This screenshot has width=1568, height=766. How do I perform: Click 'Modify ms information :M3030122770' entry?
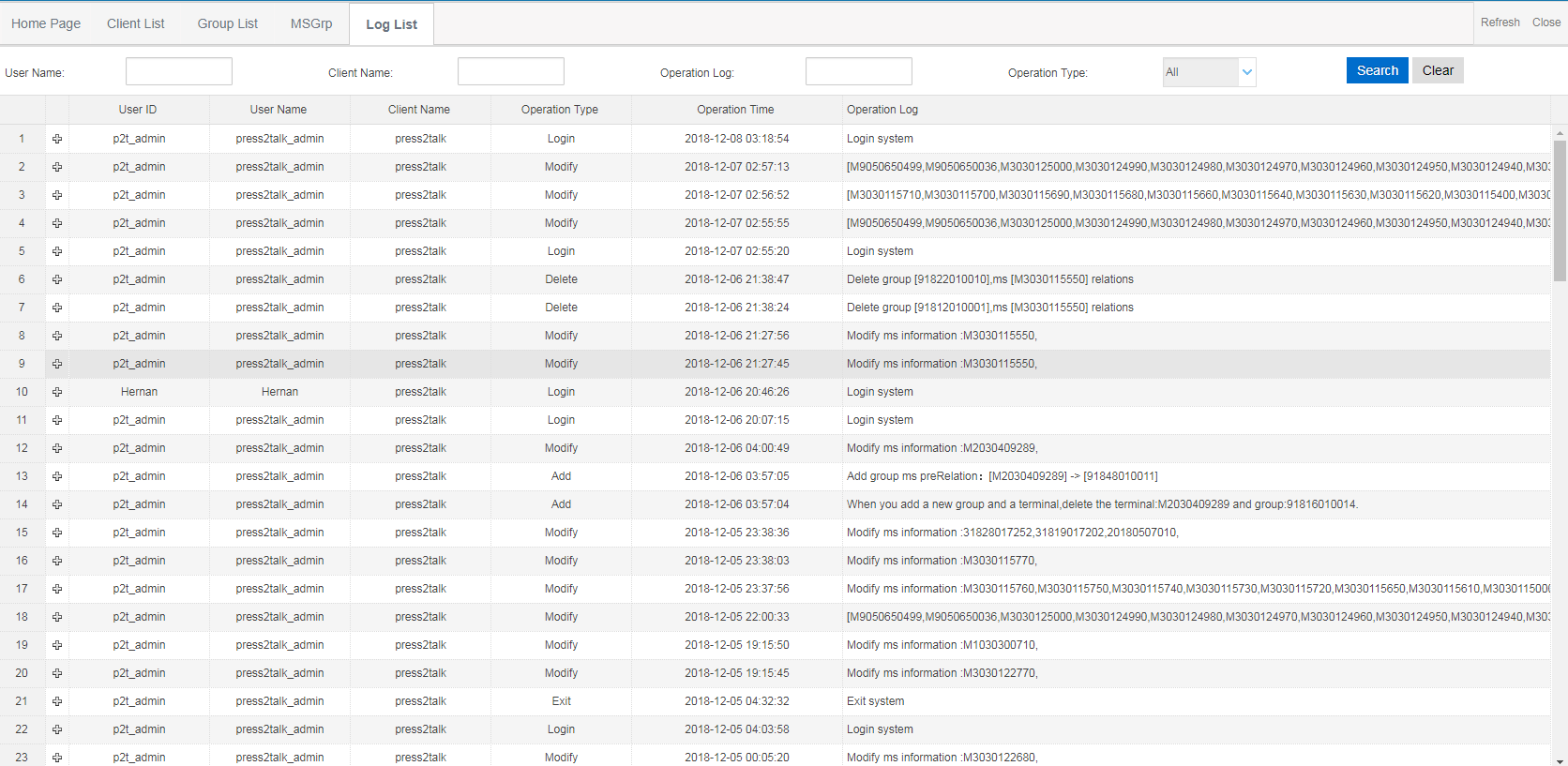[x=942, y=673]
